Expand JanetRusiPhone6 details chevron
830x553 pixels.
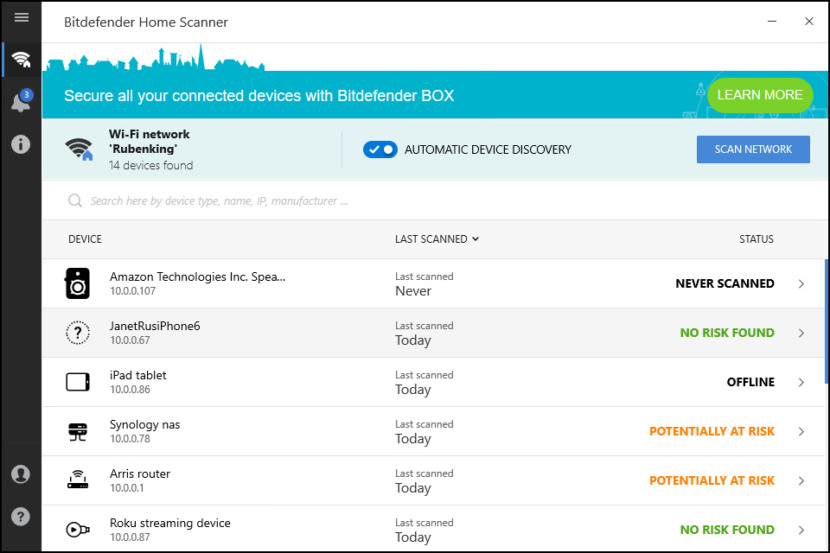coord(801,333)
